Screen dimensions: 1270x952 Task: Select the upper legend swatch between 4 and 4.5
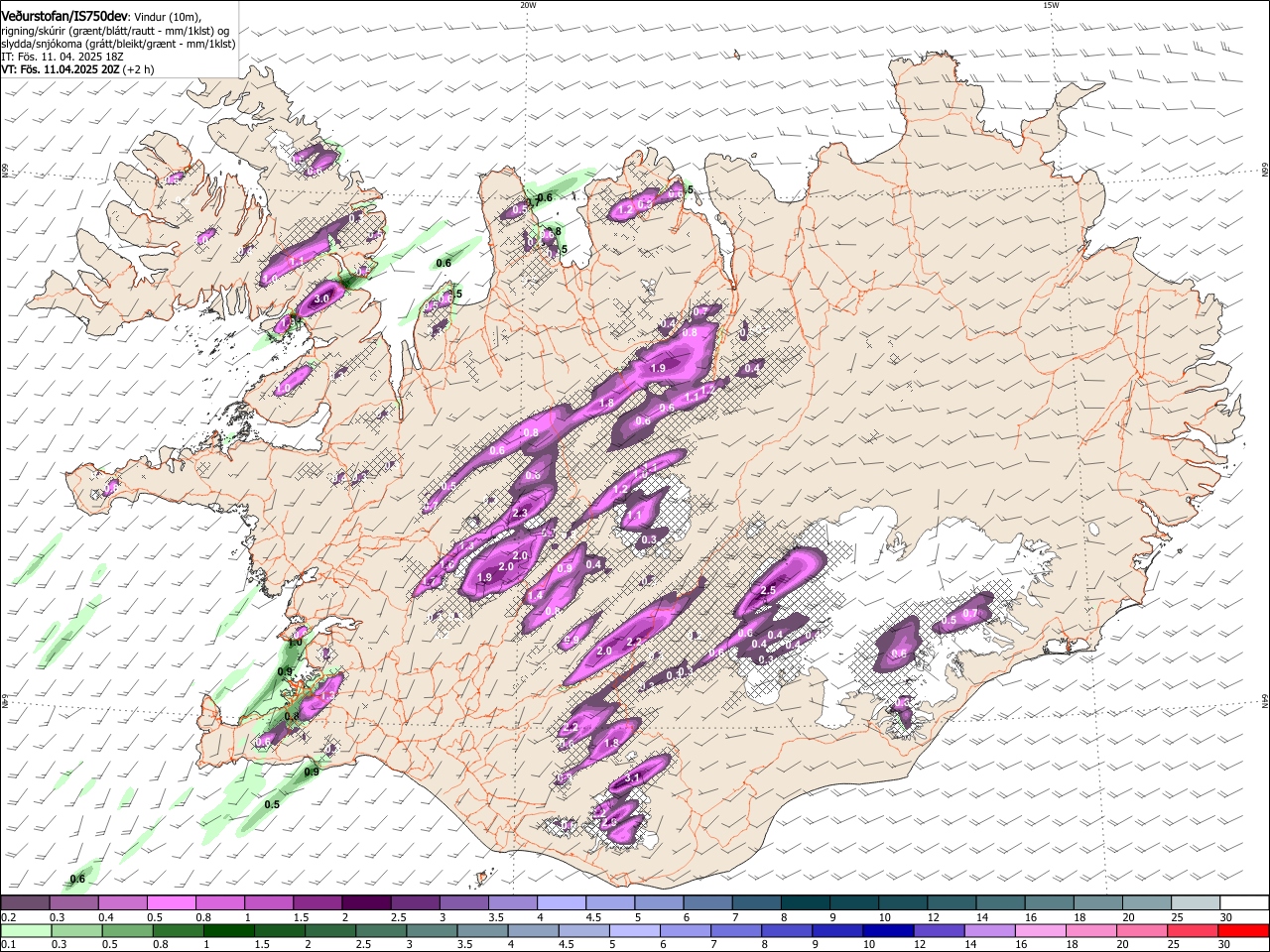point(560,902)
